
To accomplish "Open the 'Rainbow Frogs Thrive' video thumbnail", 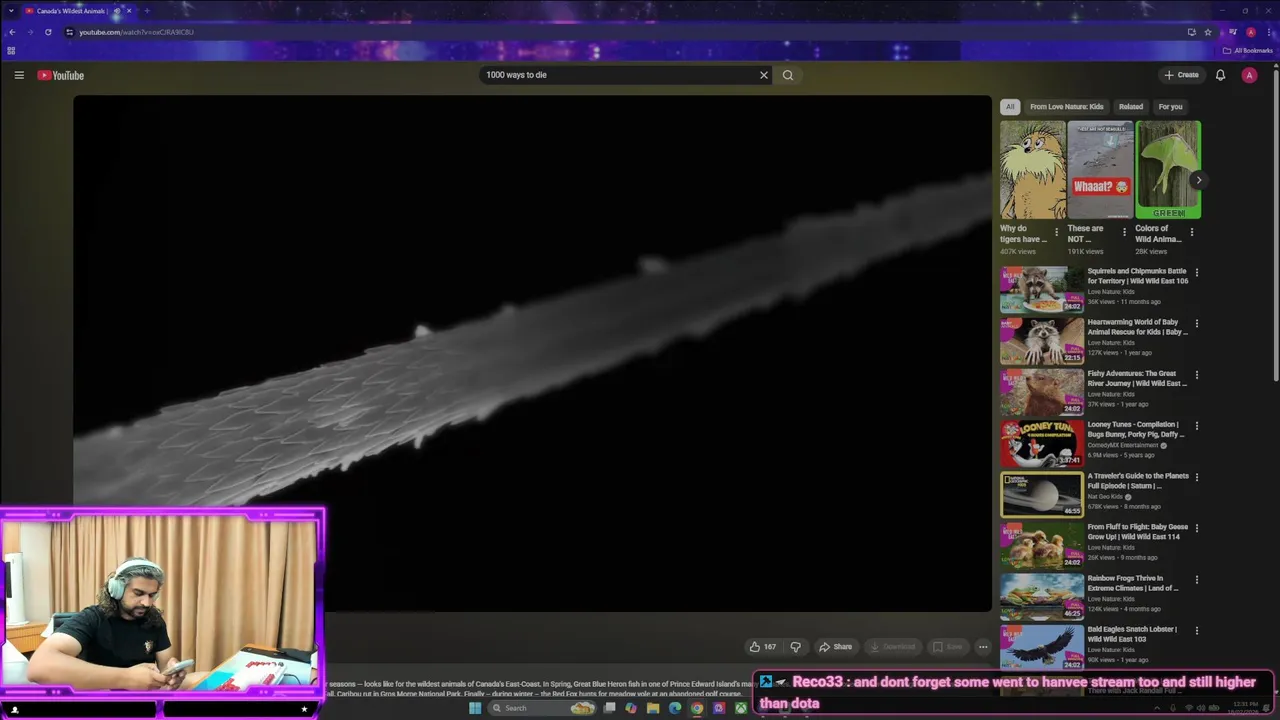I will [x=1042, y=596].
